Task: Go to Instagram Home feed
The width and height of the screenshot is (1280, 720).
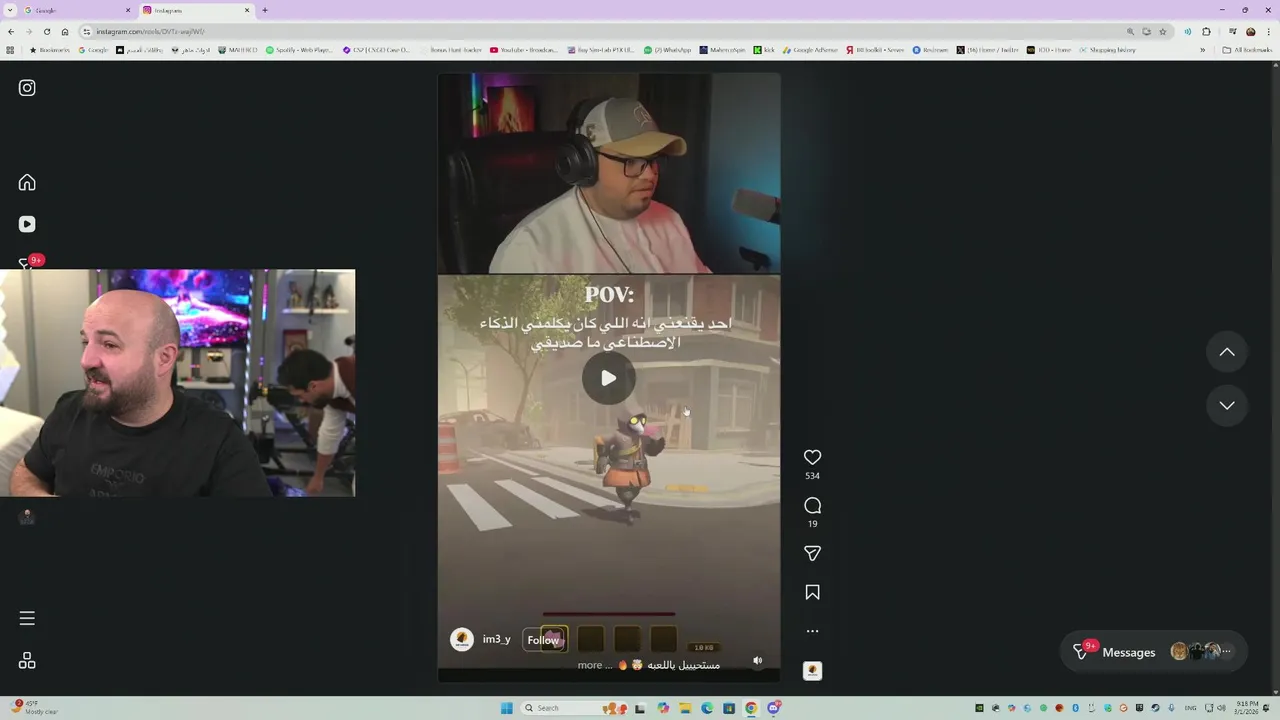Action: pos(27,182)
